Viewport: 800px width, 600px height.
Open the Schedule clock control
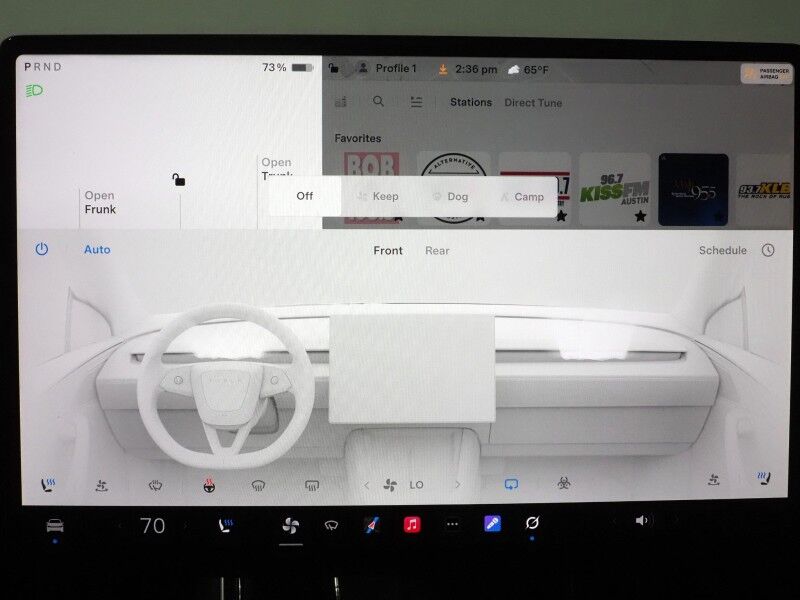[x=765, y=250]
